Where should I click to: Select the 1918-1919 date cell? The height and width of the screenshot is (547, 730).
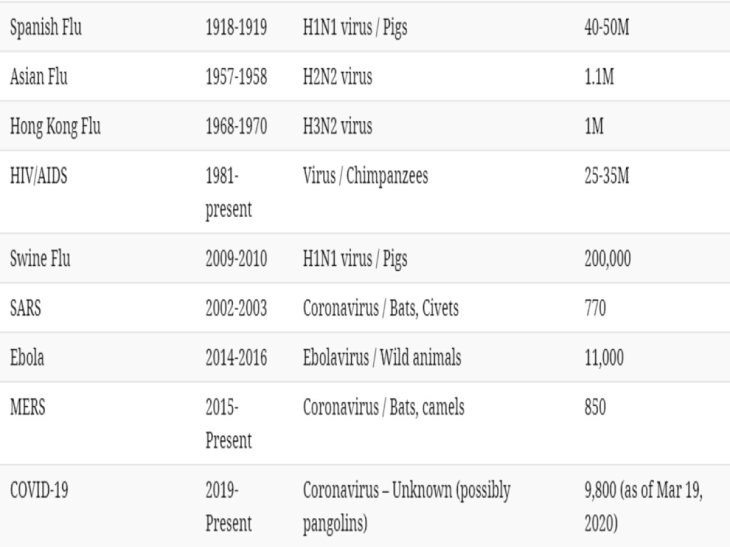click(236, 27)
